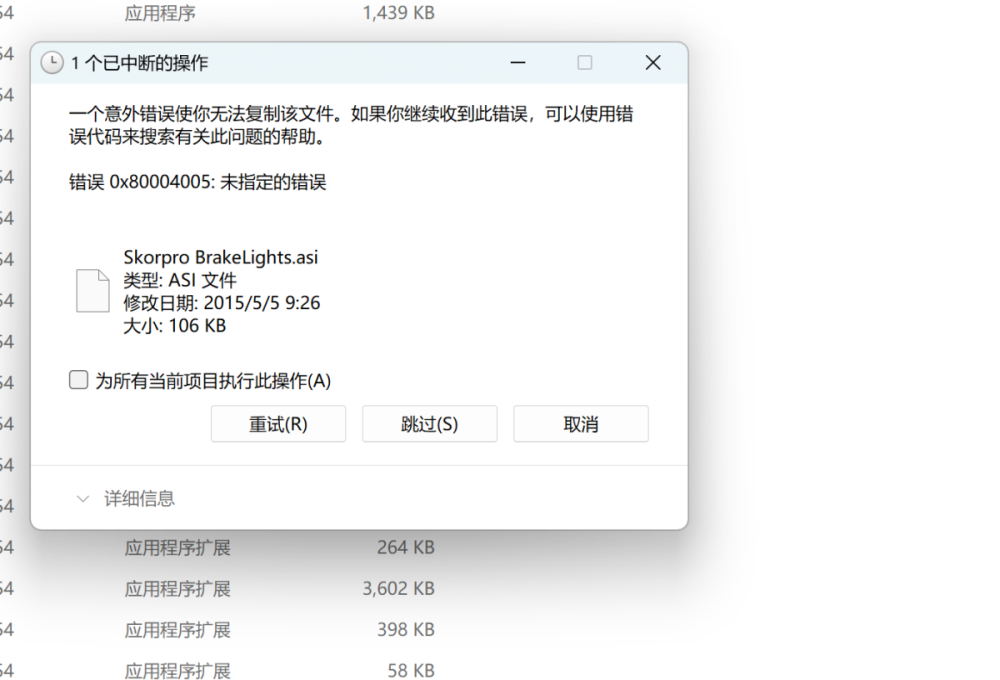Screen dimensions: 1000x680
Task: Expand the 详细信息 section
Action: click(140, 499)
